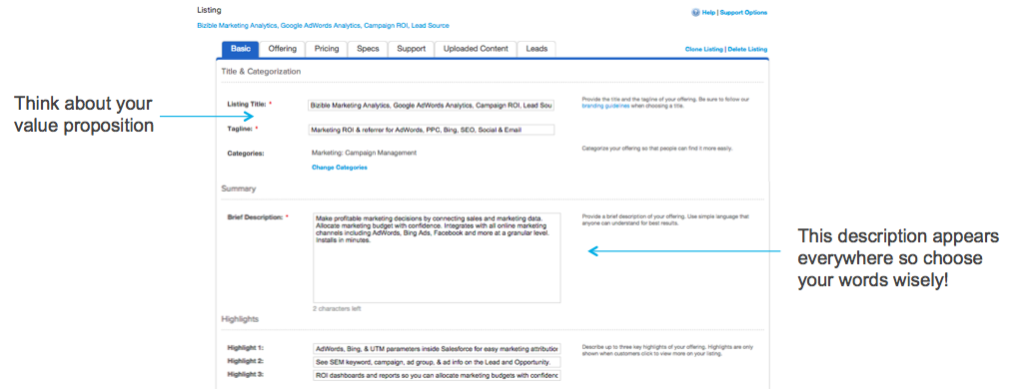Open the Uploaded Content tab
The image size is (1024, 389).
(475, 49)
